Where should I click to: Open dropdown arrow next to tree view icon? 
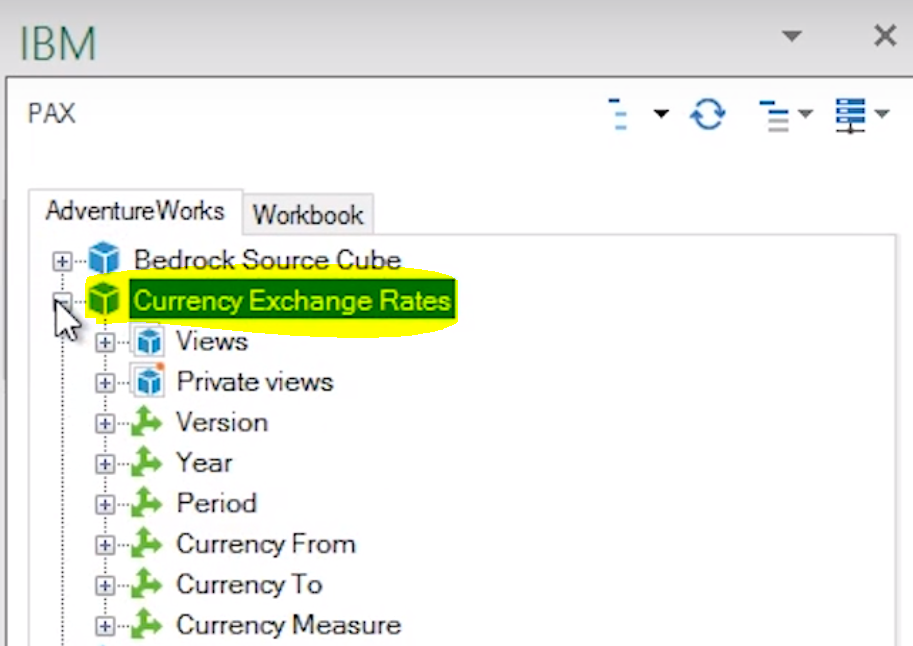pos(661,113)
